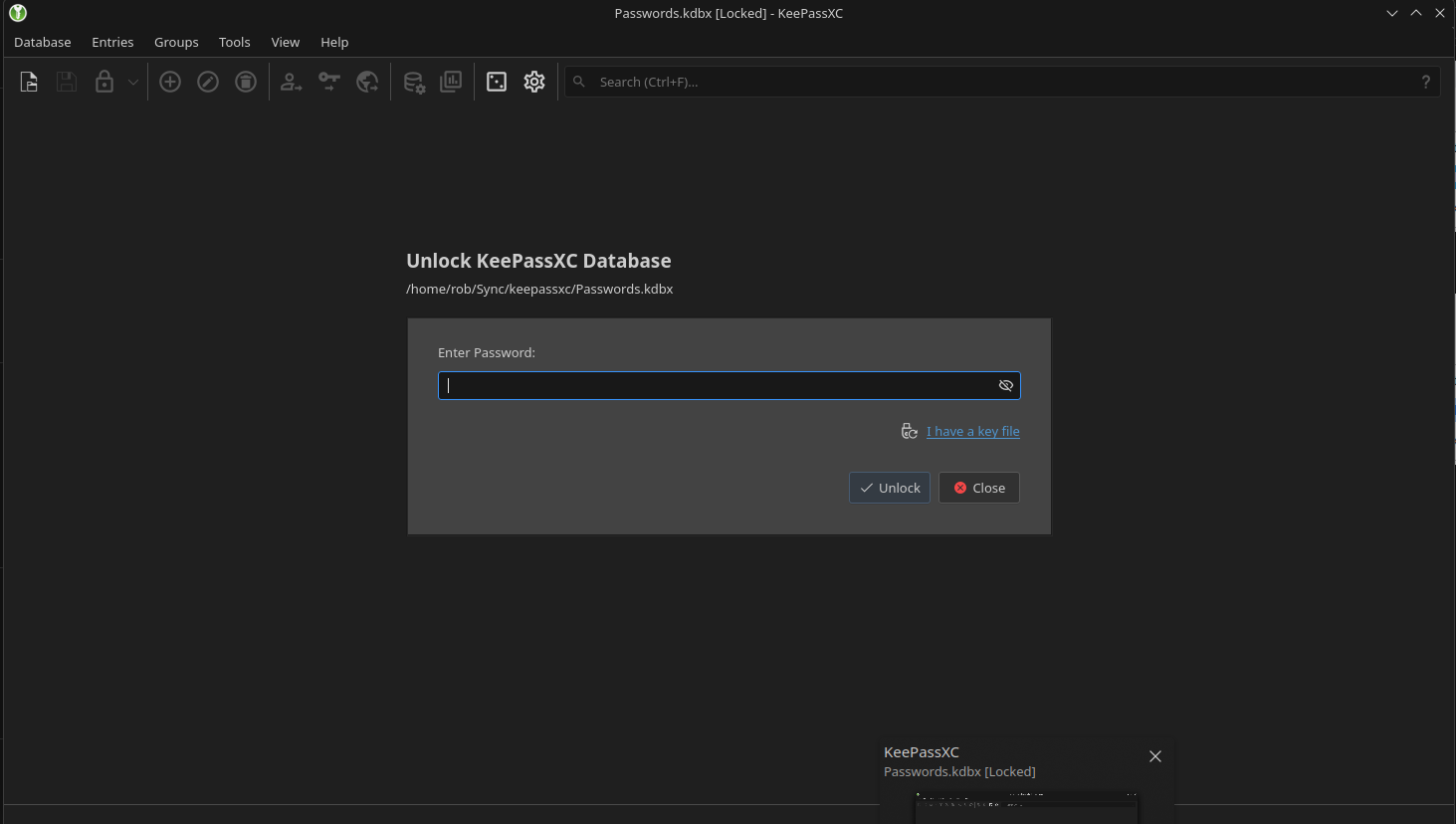Click the Lock Database padlock icon

tap(104, 82)
